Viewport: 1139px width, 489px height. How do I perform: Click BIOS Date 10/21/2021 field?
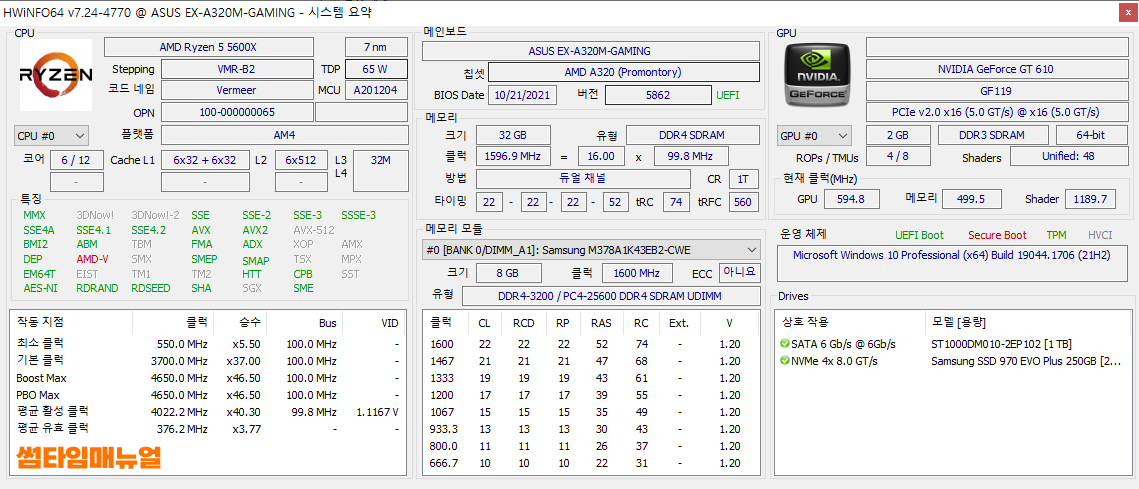[x=523, y=95]
